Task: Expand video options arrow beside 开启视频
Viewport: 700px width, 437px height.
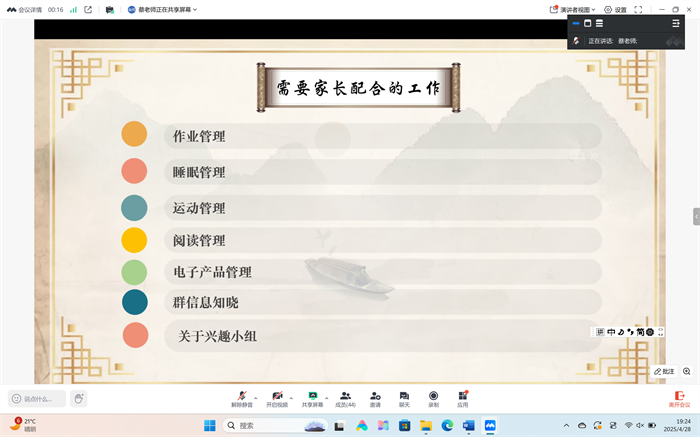Action: pyautogui.click(x=290, y=396)
